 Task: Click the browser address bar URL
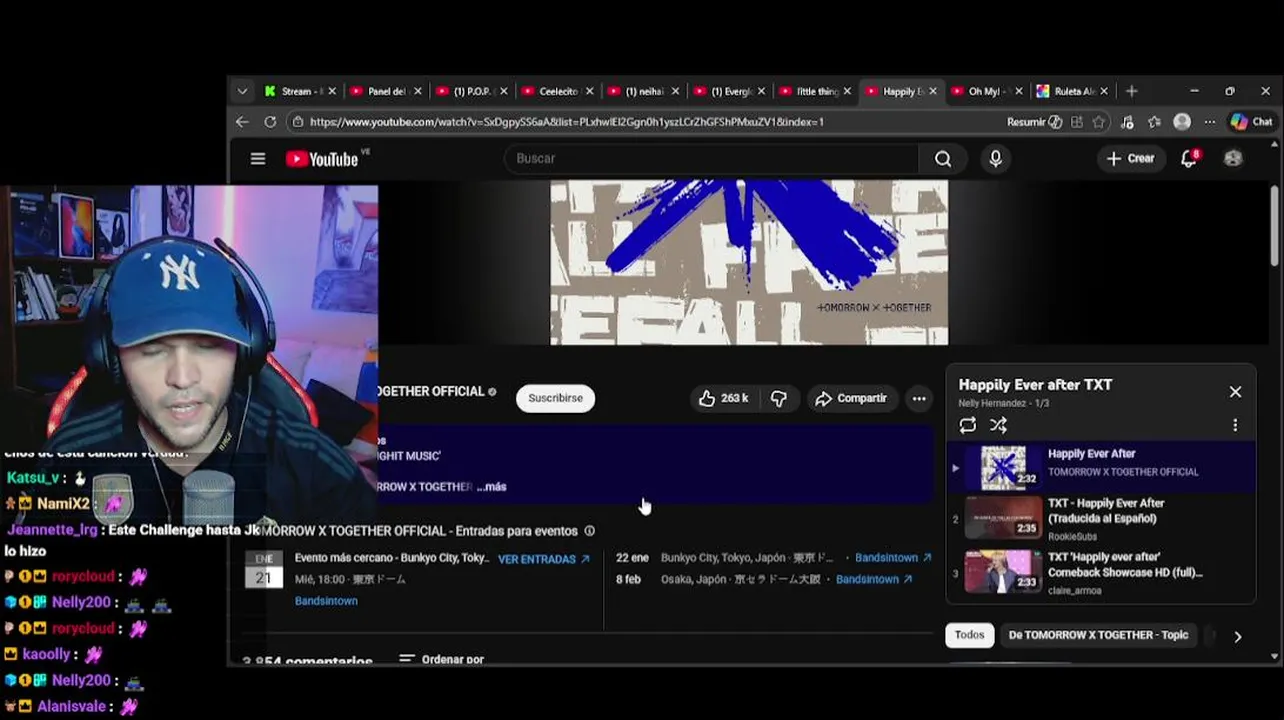(x=566, y=122)
